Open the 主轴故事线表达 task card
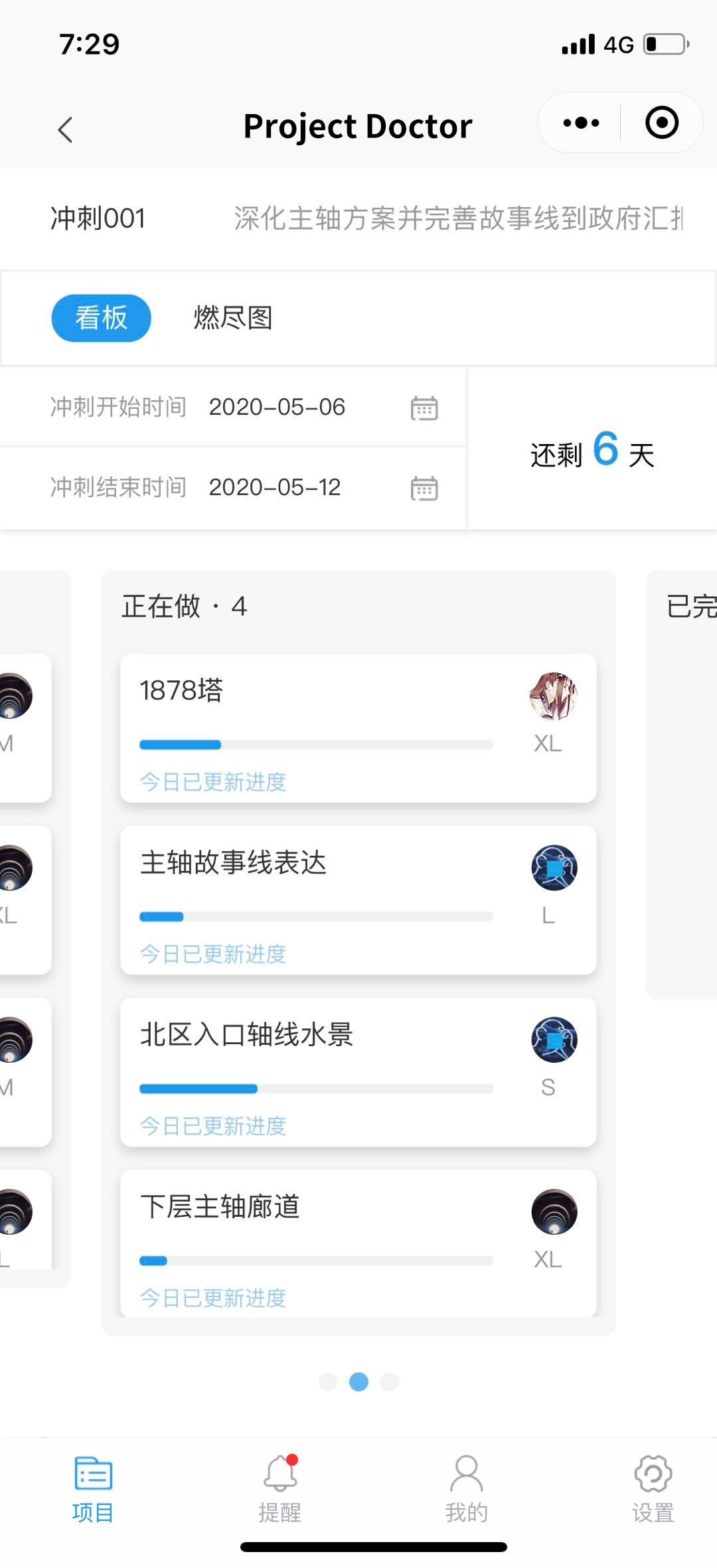The height and width of the screenshot is (1568, 717). tap(358, 900)
